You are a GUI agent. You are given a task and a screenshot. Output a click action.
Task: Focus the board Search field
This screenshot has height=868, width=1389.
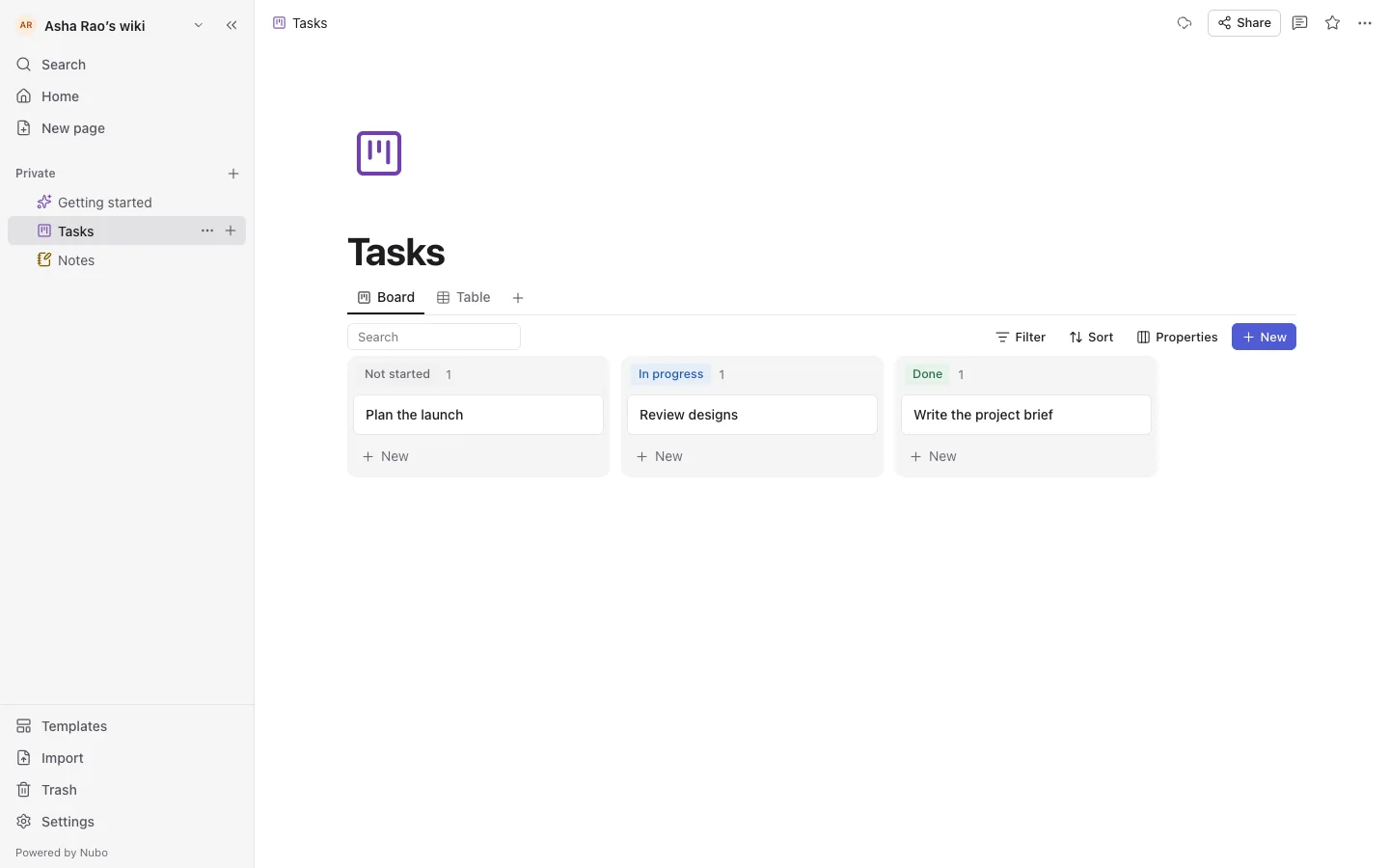[x=434, y=337]
